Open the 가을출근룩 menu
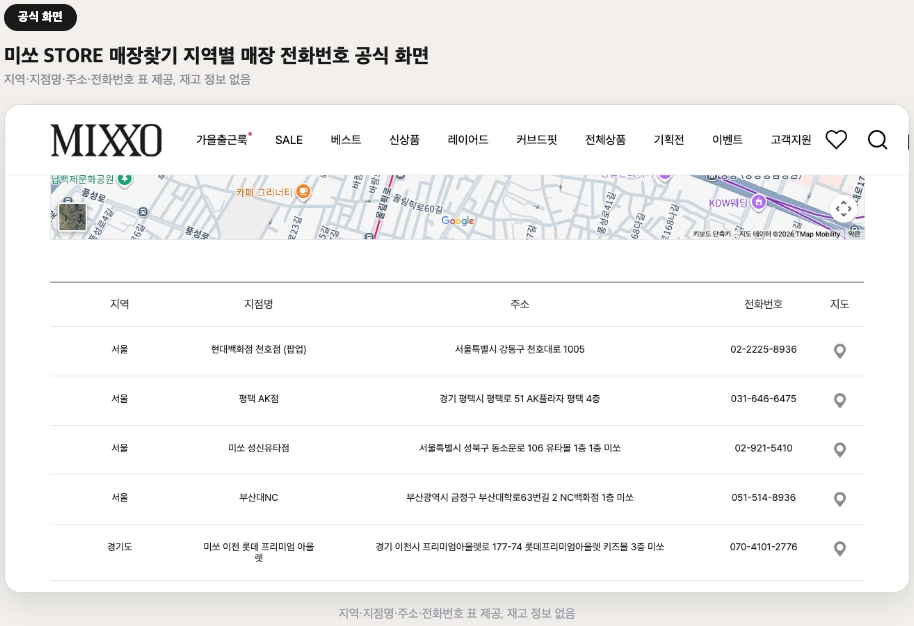 point(222,140)
